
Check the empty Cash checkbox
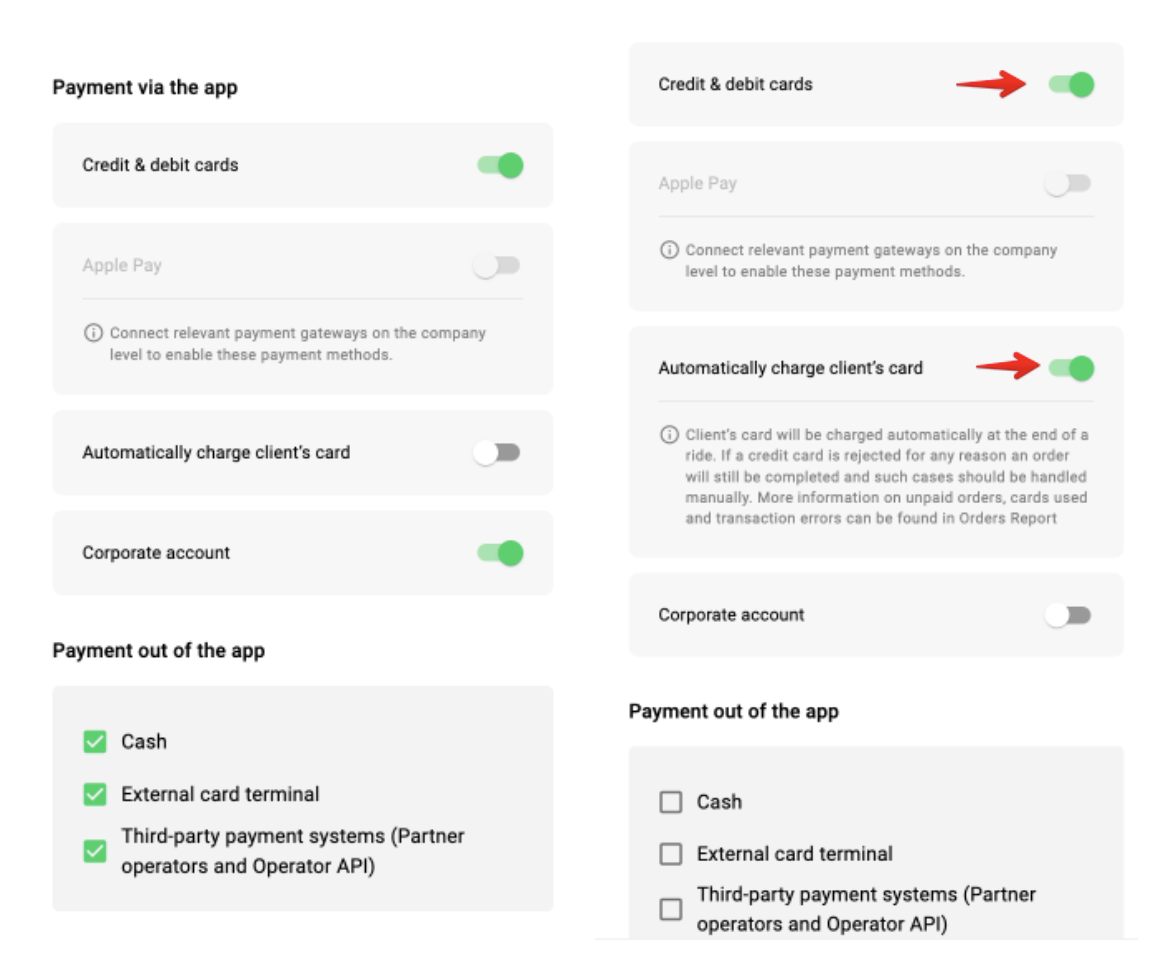tap(671, 802)
